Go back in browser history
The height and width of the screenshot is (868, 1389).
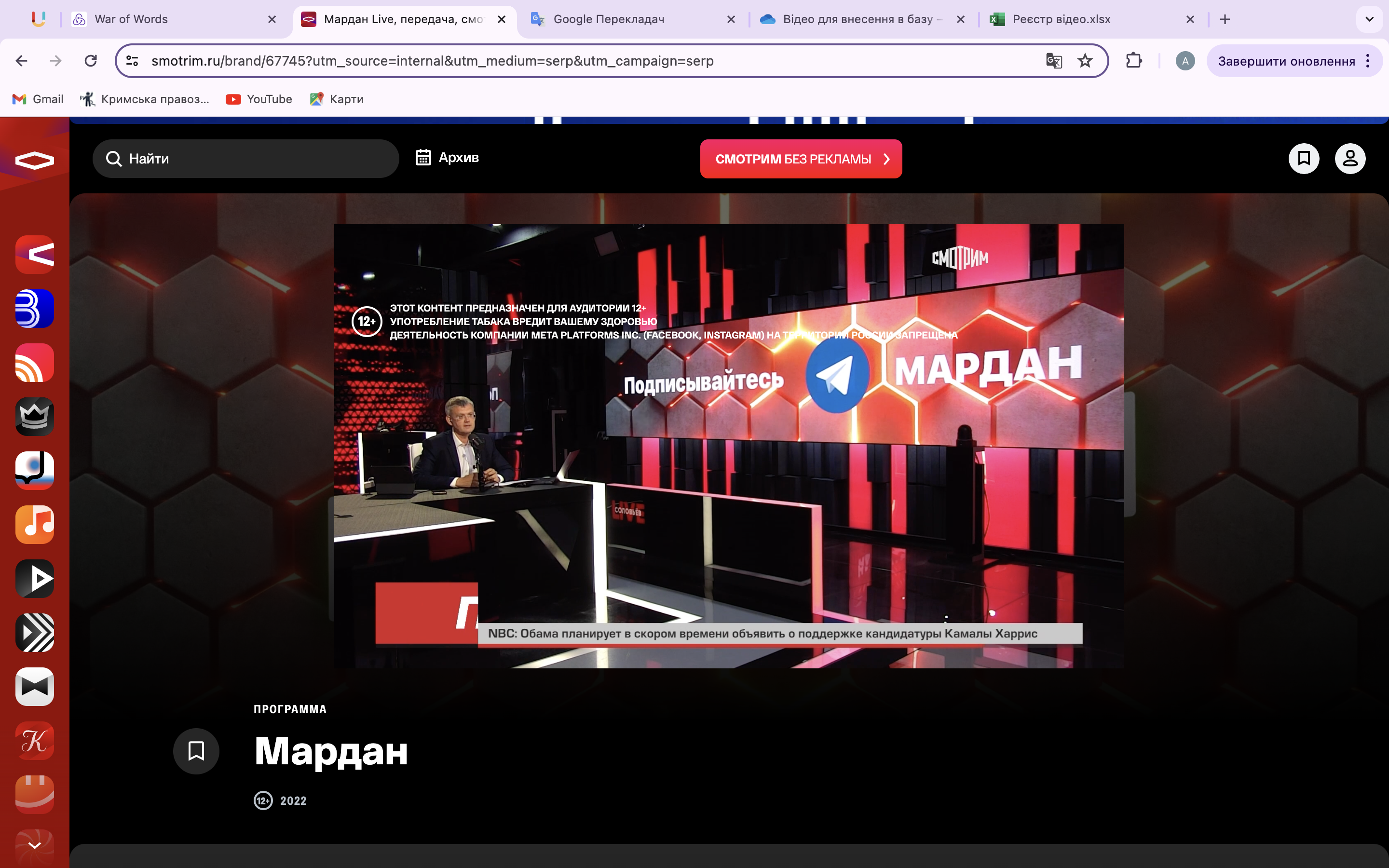pos(22,61)
